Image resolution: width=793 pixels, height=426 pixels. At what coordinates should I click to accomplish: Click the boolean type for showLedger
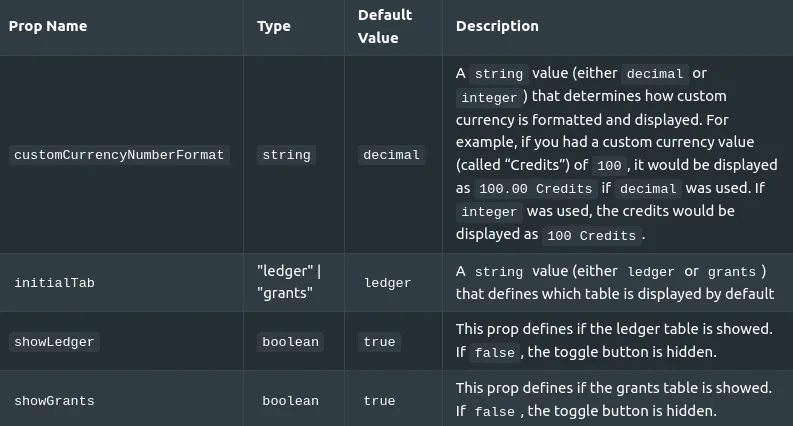point(290,342)
